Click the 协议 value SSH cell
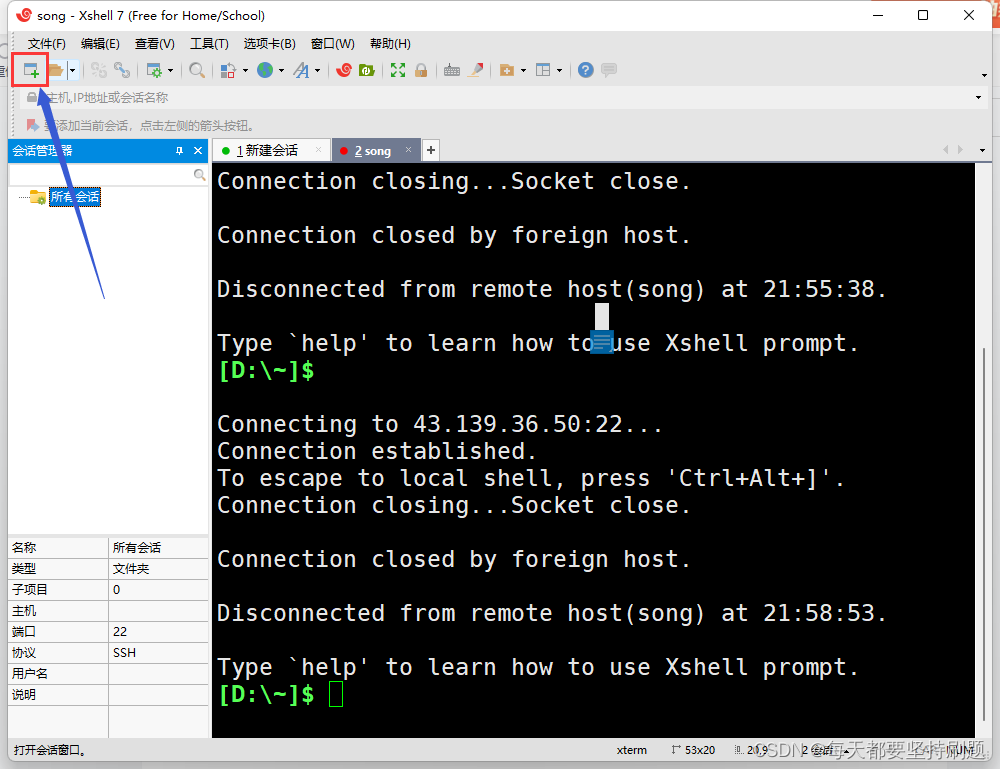The image size is (1000, 769). point(158,652)
